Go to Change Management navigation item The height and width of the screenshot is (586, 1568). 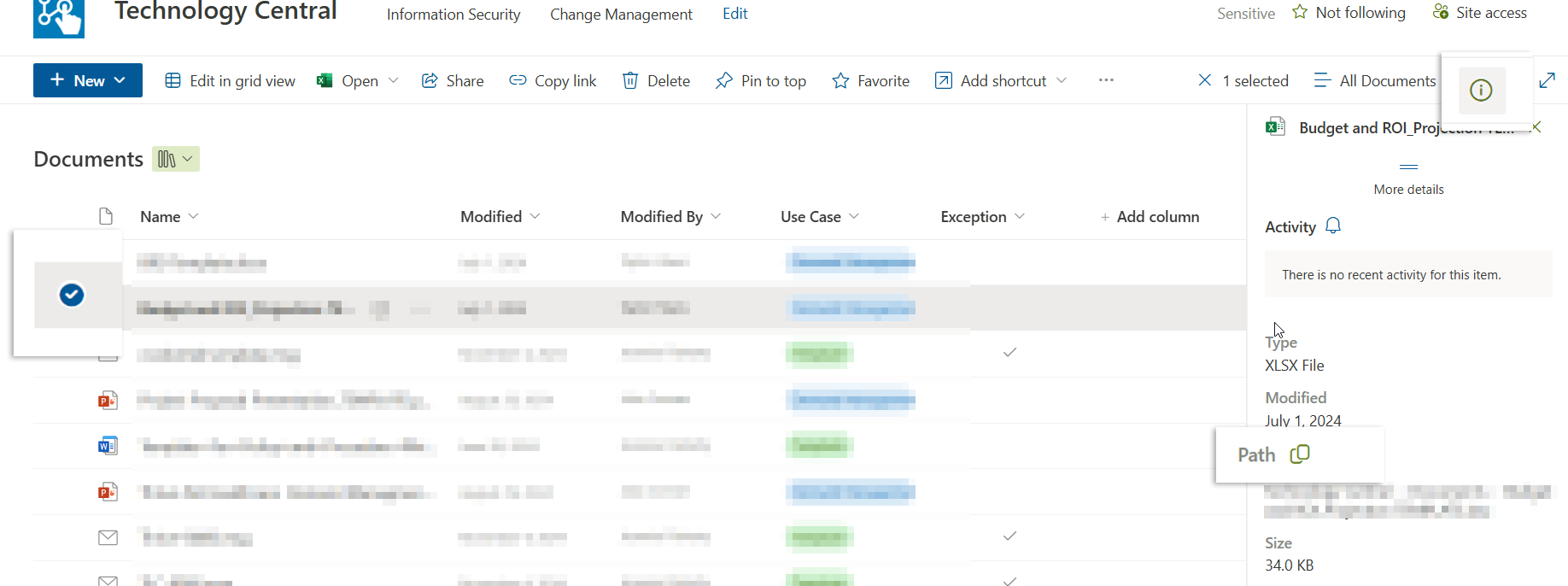click(621, 15)
